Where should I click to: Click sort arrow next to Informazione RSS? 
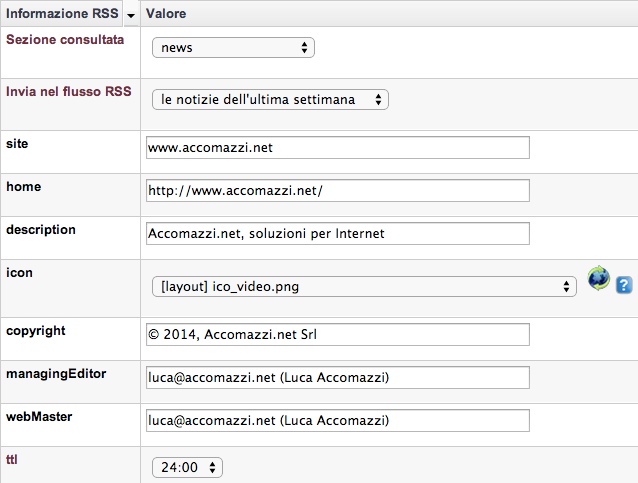coord(131,15)
